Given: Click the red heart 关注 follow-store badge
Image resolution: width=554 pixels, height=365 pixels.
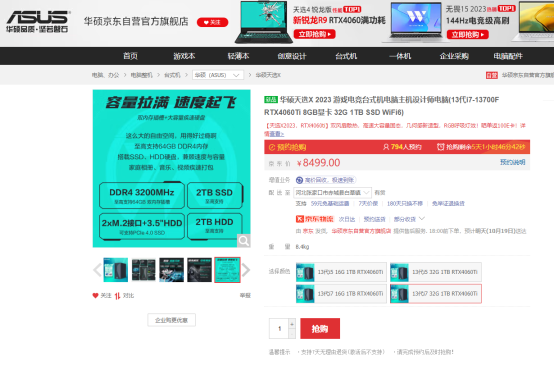Looking at the screenshot, I should [x=212, y=22].
